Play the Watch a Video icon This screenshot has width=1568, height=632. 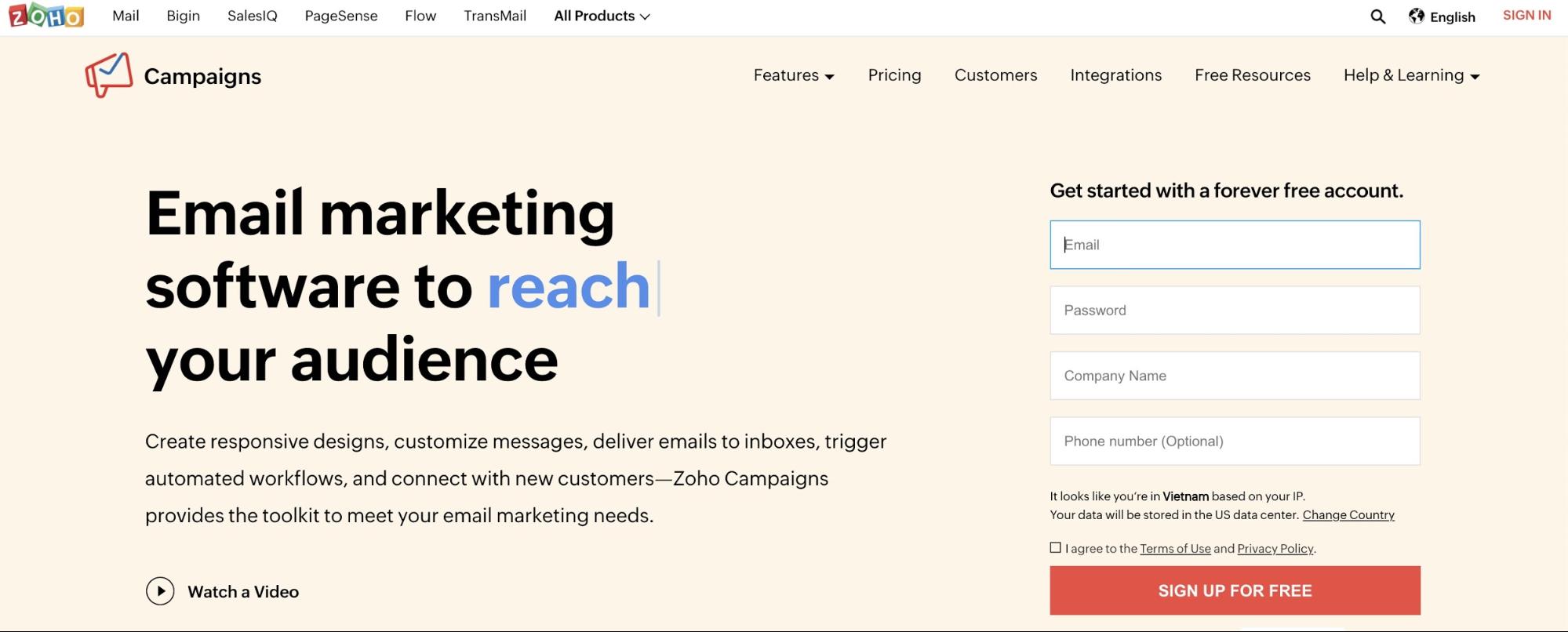160,591
